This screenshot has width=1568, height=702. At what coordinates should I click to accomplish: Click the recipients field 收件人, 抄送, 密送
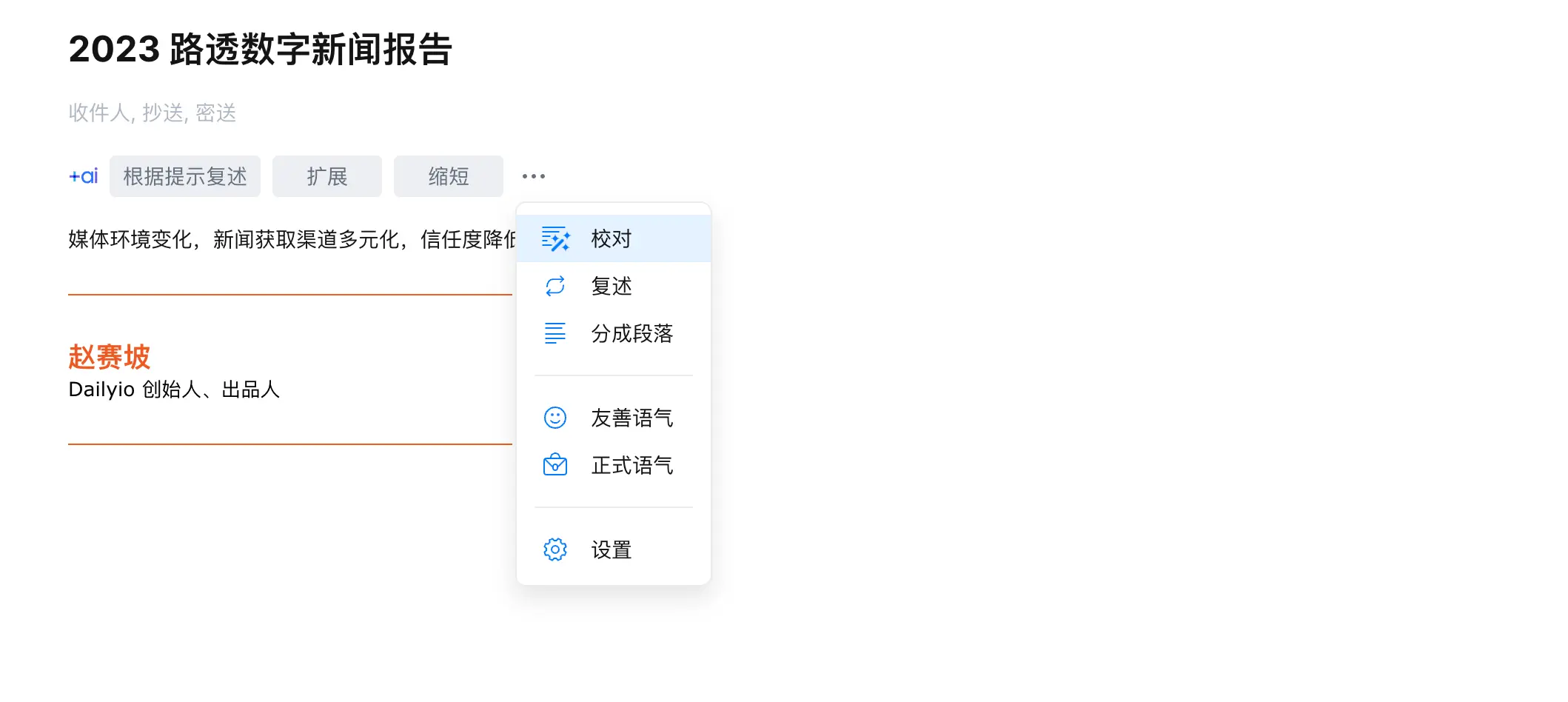point(153,113)
